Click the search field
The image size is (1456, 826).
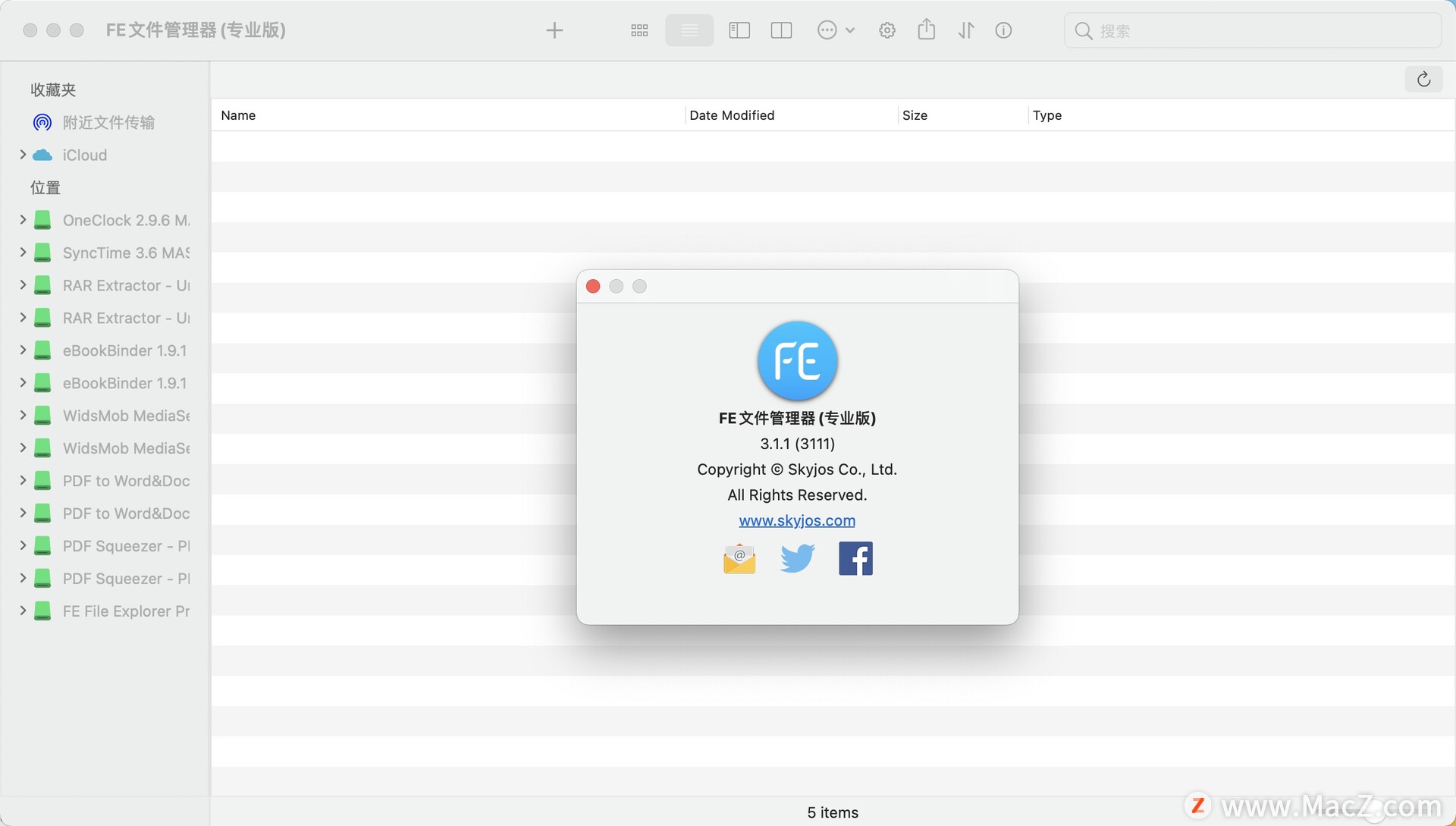pos(1253,30)
